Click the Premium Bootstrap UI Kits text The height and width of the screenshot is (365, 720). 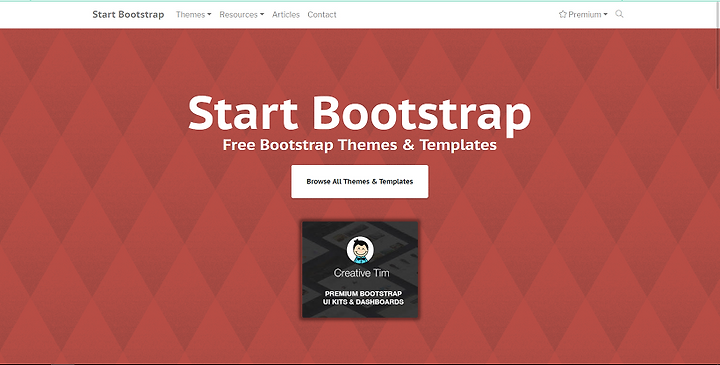(363, 298)
